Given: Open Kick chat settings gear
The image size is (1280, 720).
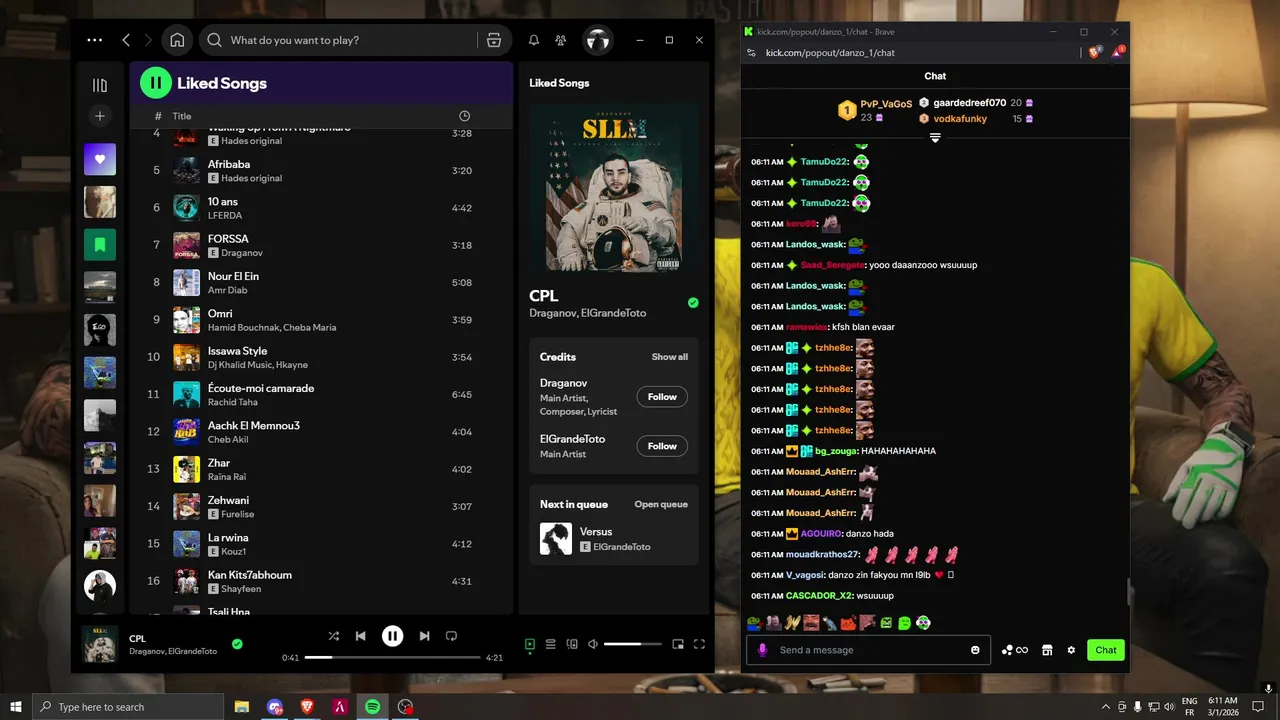Looking at the screenshot, I should 1071,650.
